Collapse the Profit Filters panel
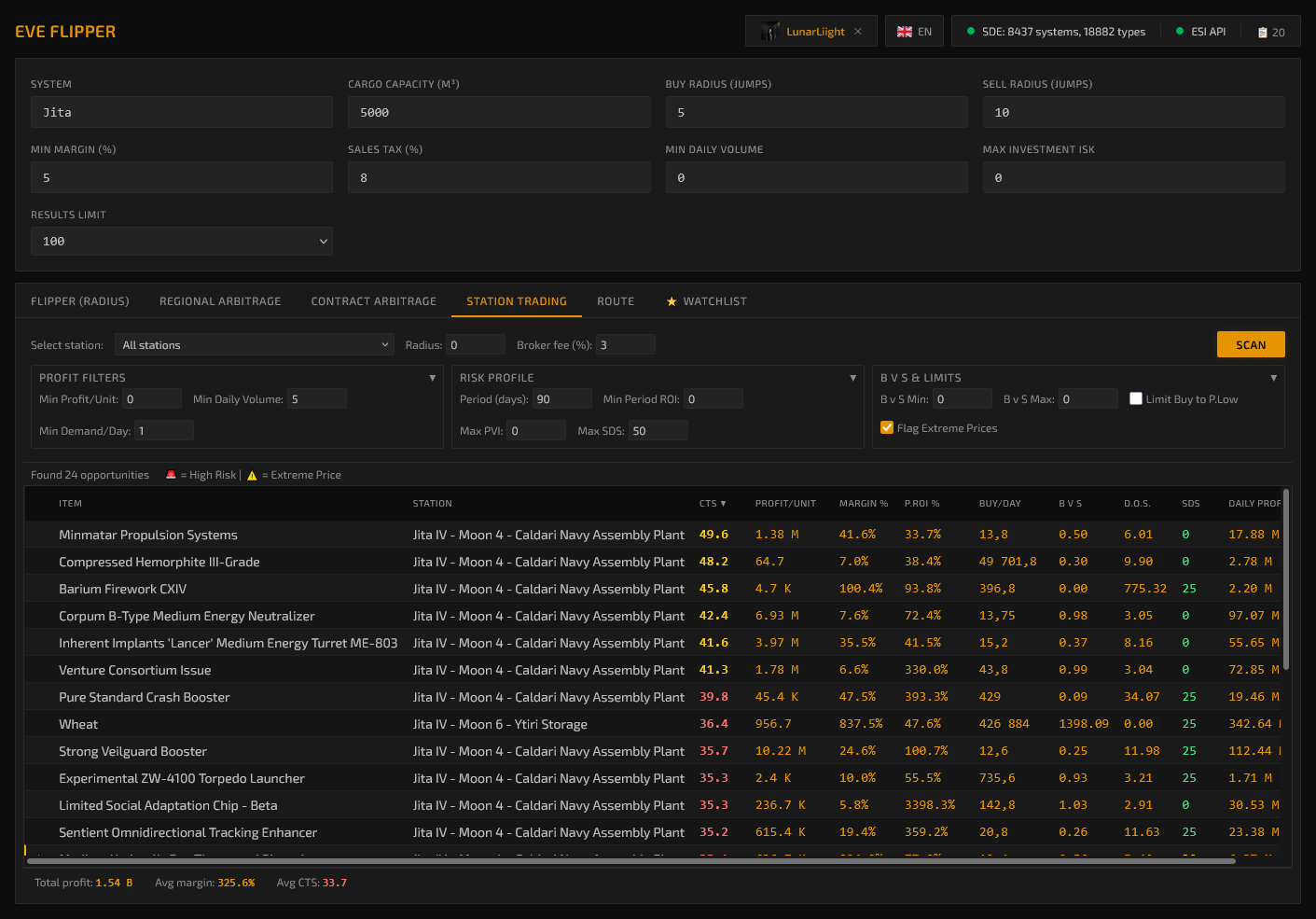The image size is (1316, 919). tap(432, 378)
